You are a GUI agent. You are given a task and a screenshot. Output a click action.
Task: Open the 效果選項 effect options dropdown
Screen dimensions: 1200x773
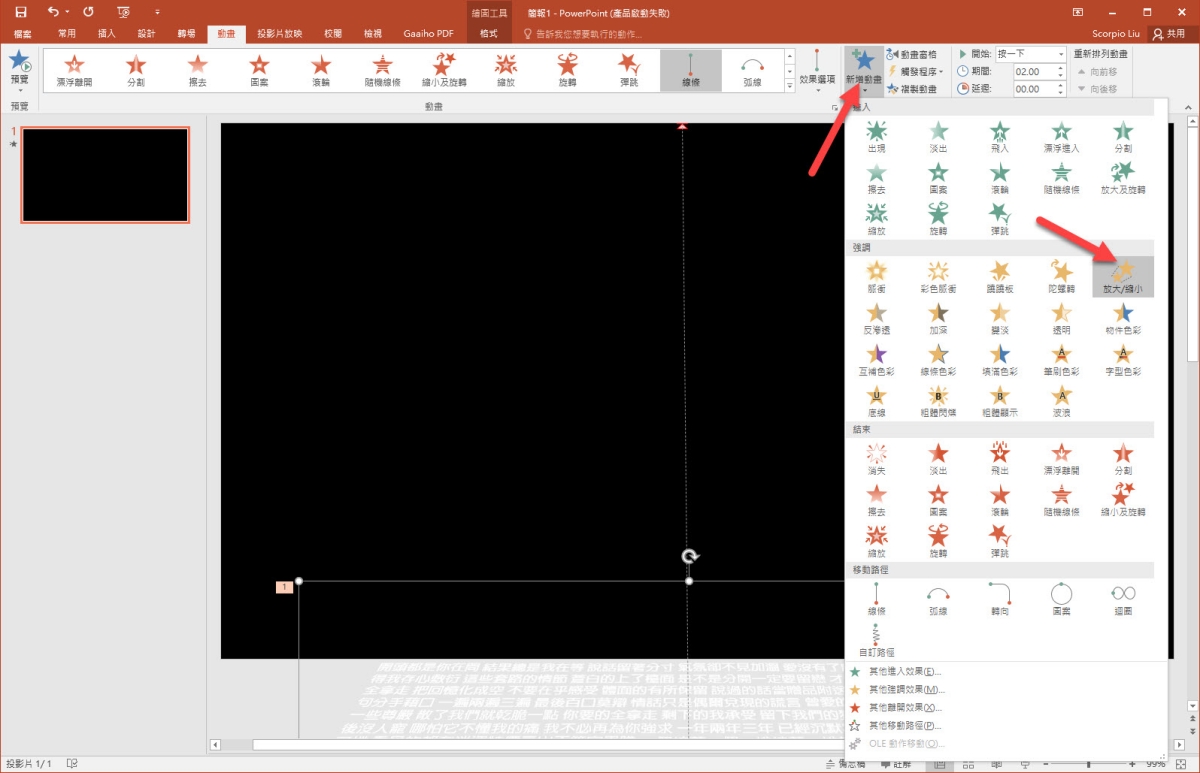[x=817, y=70]
